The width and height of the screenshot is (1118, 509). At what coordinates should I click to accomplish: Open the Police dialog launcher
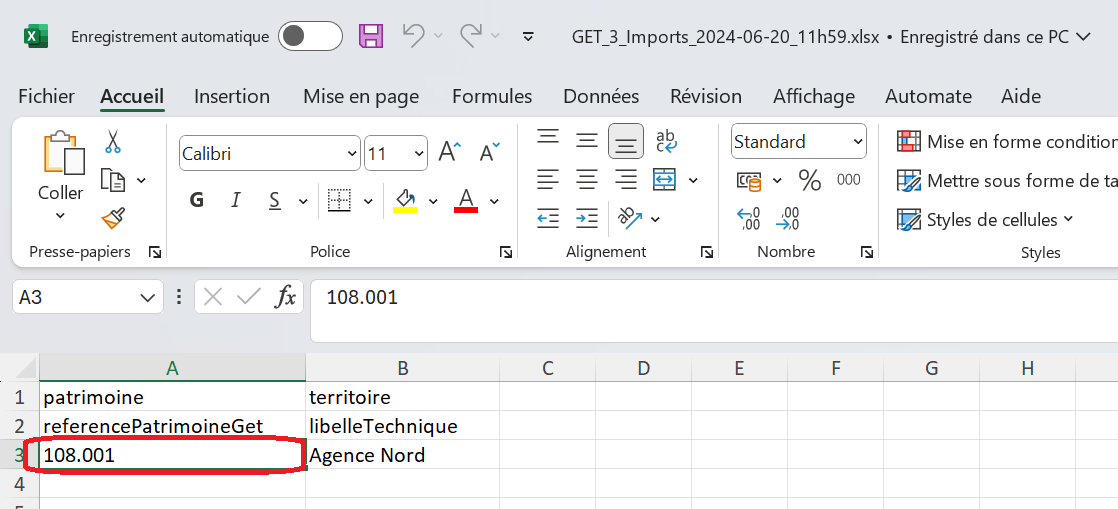(x=506, y=252)
